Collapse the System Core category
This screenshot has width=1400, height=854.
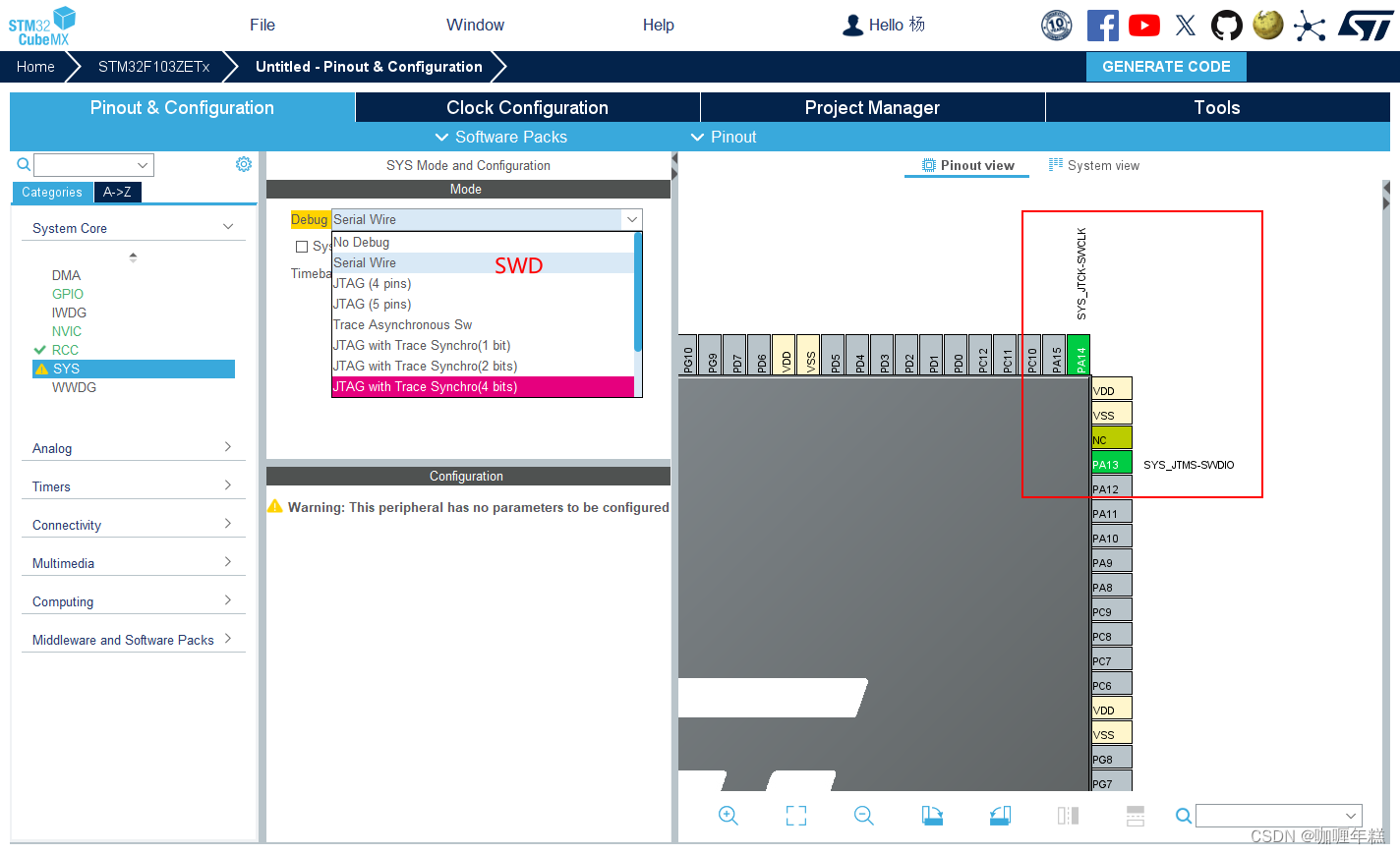point(228,227)
